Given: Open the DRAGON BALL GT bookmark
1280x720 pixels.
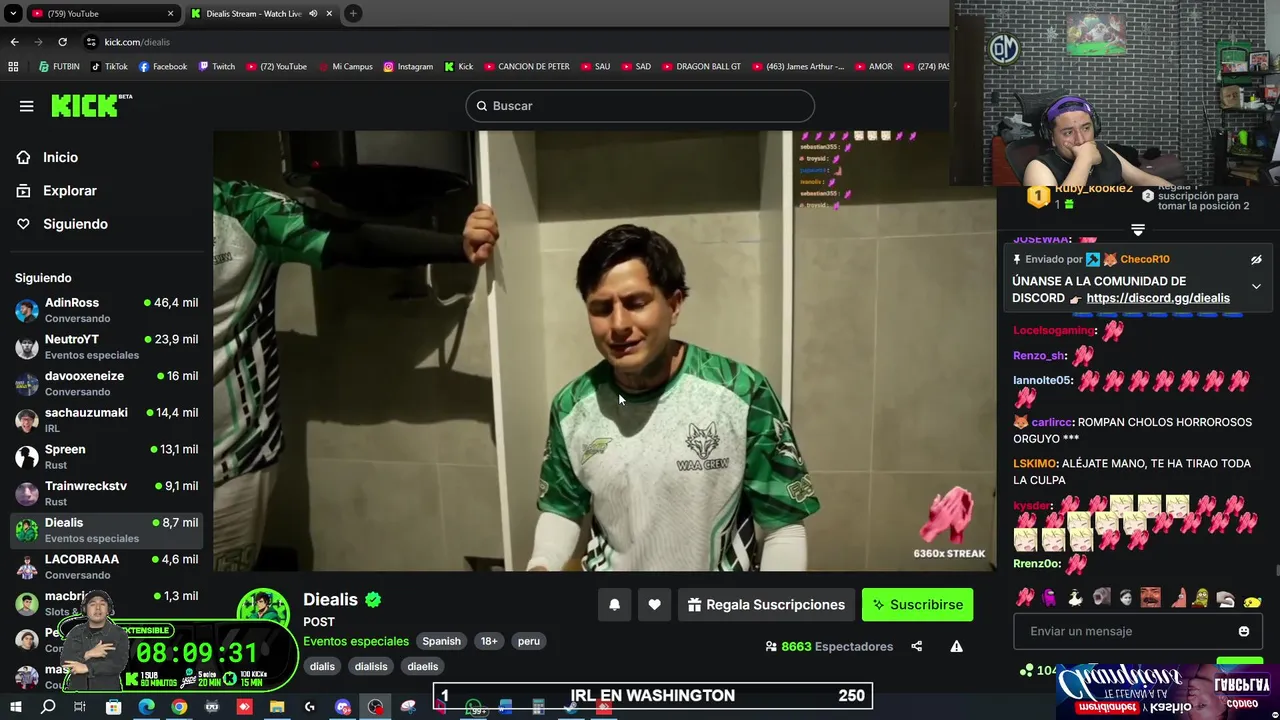Looking at the screenshot, I should 700,67.
